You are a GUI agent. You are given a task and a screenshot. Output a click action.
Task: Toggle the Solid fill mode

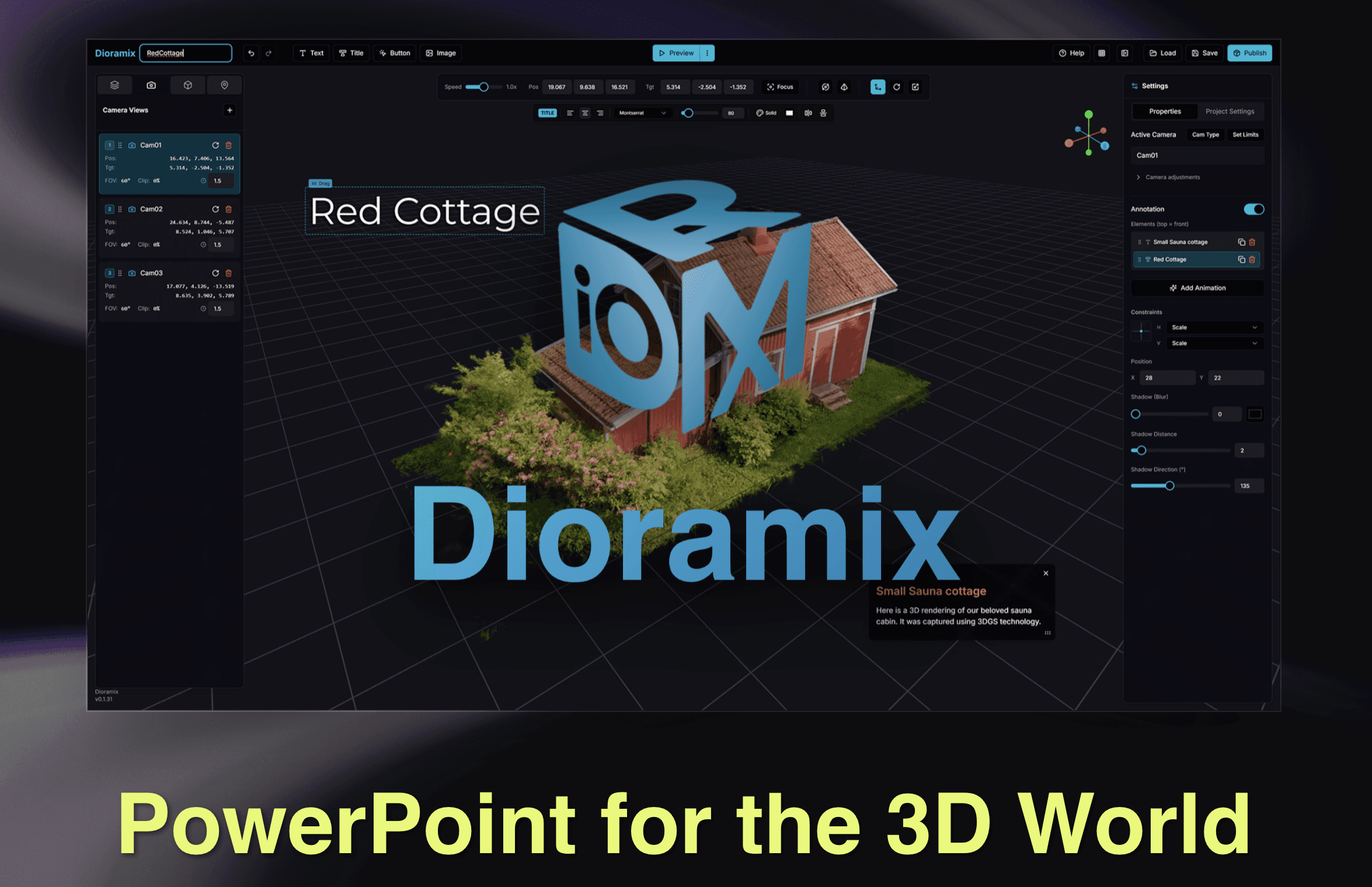coord(767,113)
